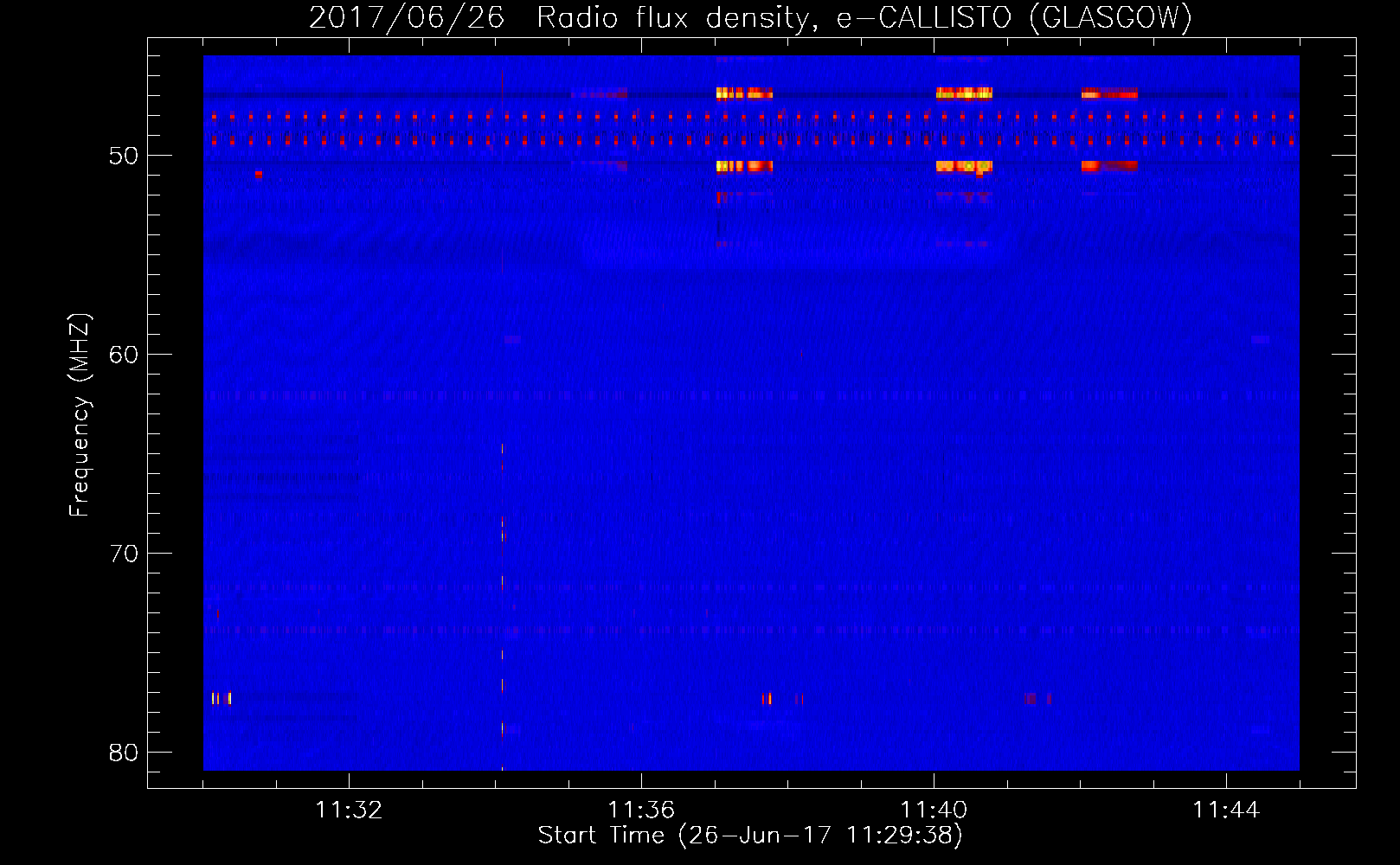Image resolution: width=1400 pixels, height=865 pixels.
Task: Click the 11:44 time tick label
Action: click(1226, 810)
